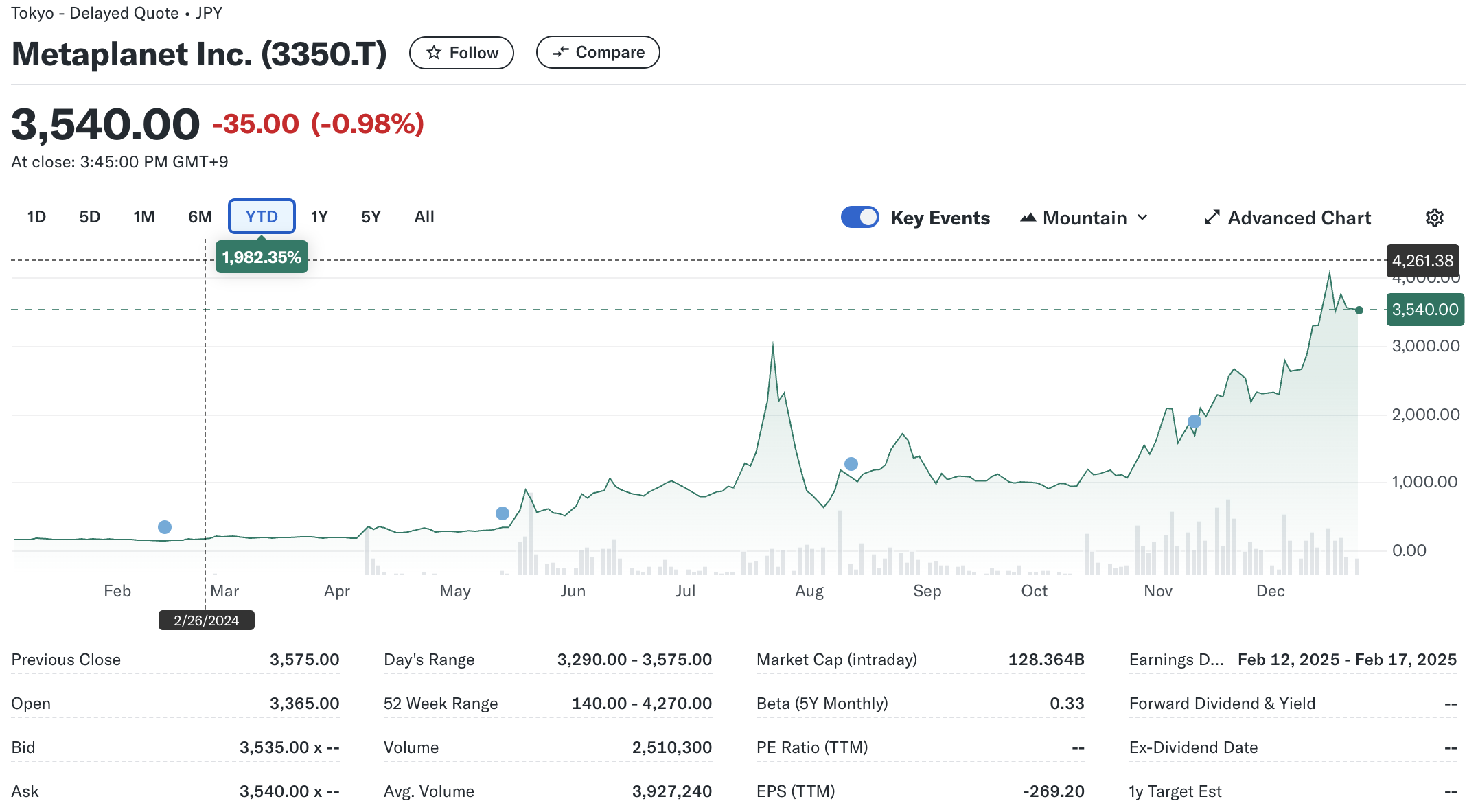Click the 2/26/2024 date label
The image size is (1478, 812).
tap(206, 620)
